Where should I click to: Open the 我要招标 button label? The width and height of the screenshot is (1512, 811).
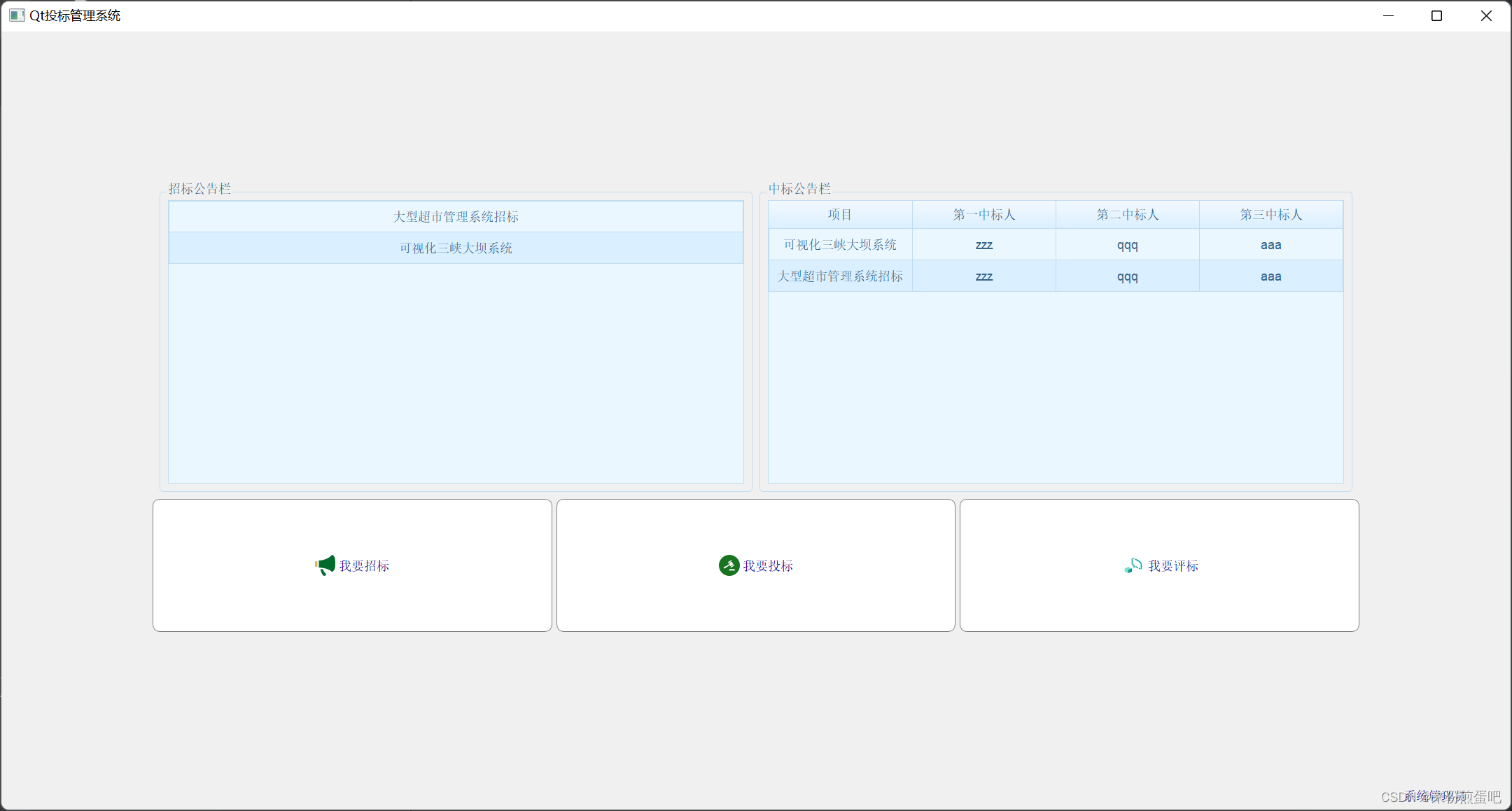pyautogui.click(x=364, y=565)
